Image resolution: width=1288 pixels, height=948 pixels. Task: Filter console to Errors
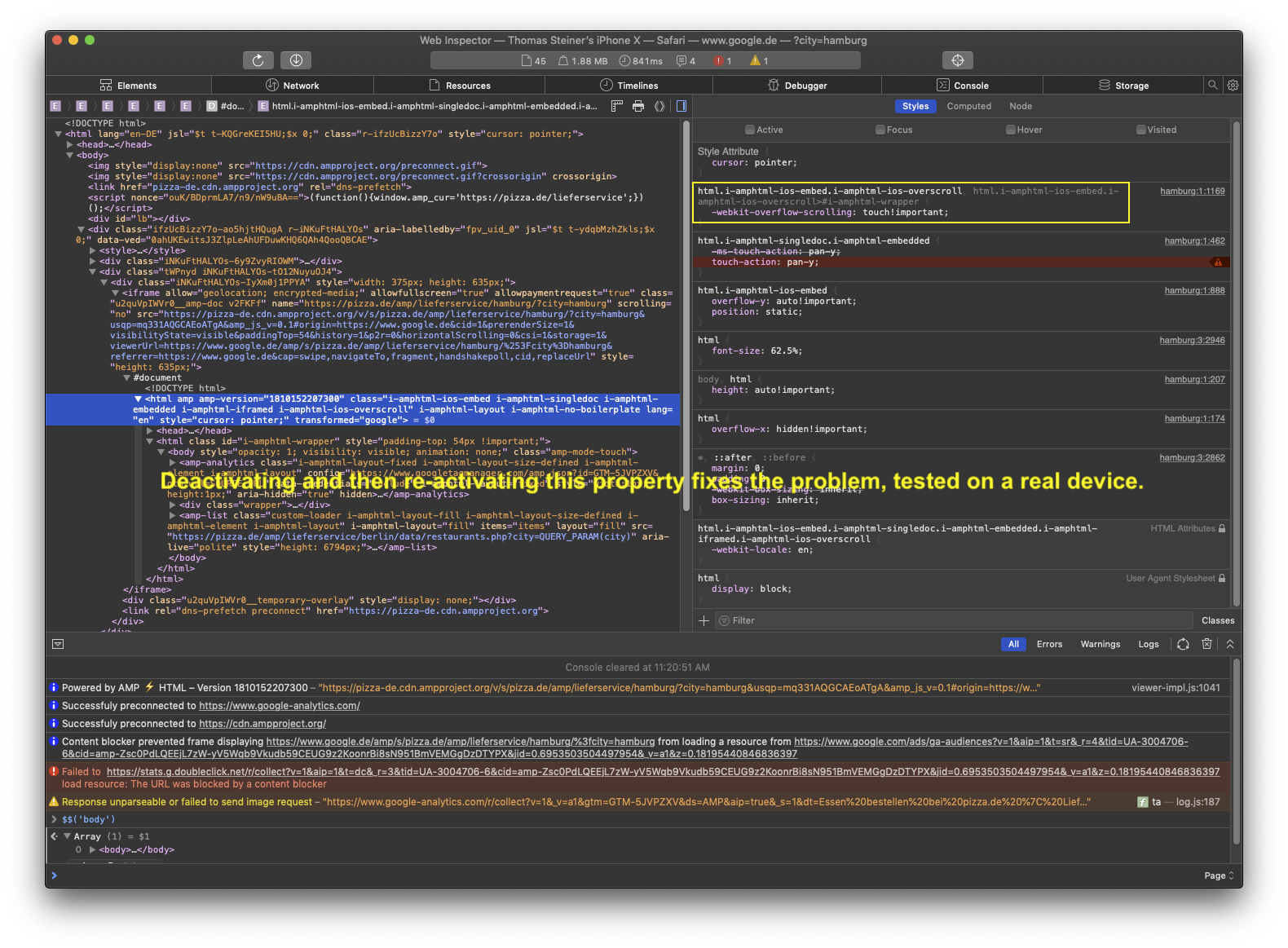pos(1049,644)
